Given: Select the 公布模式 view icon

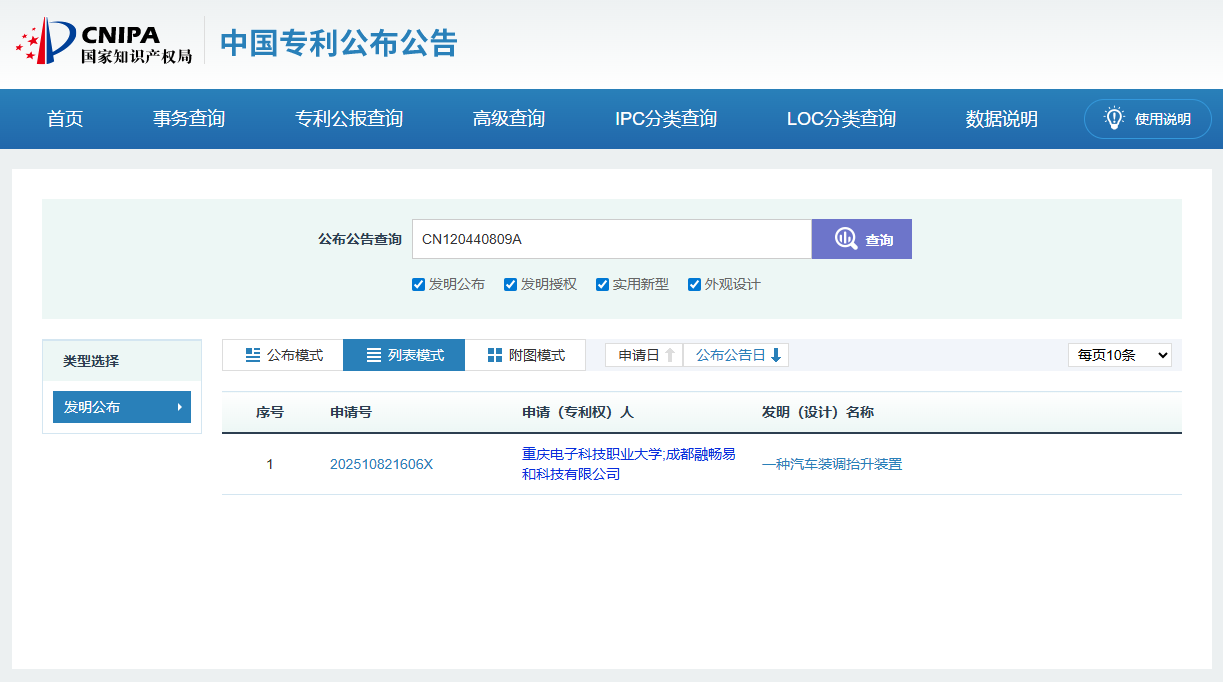Looking at the screenshot, I should (253, 355).
